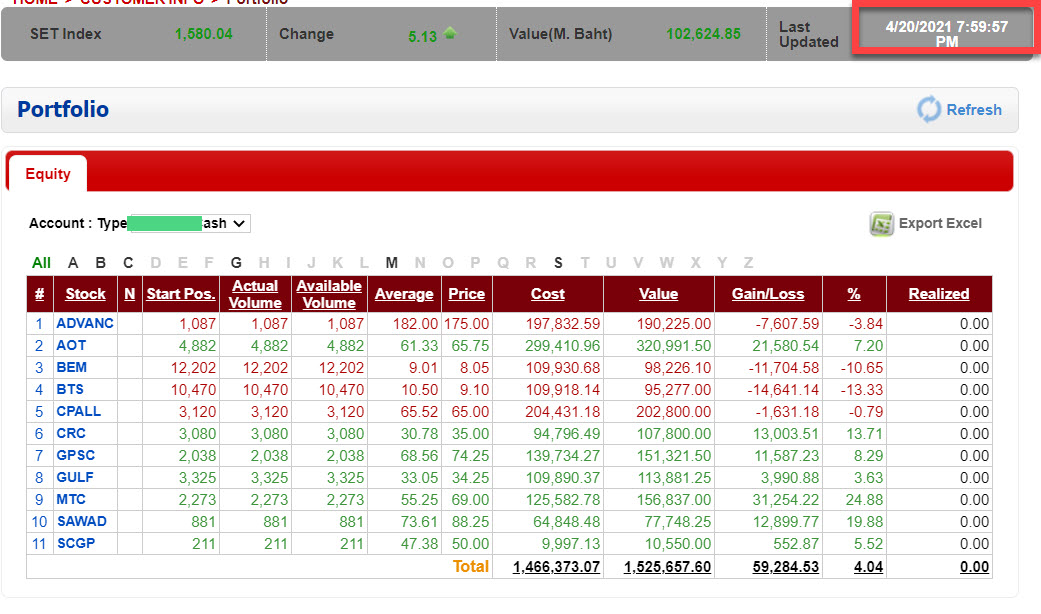Click the orange Total label
The image size is (1041, 614).
[x=471, y=566]
